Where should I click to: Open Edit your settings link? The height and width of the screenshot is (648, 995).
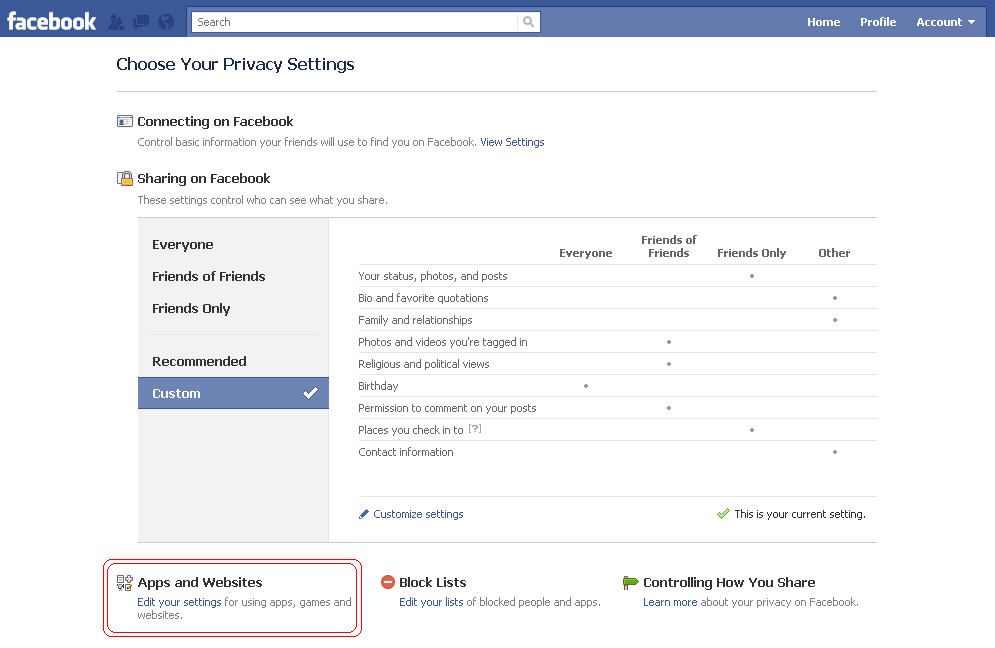[x=179, y=602]
